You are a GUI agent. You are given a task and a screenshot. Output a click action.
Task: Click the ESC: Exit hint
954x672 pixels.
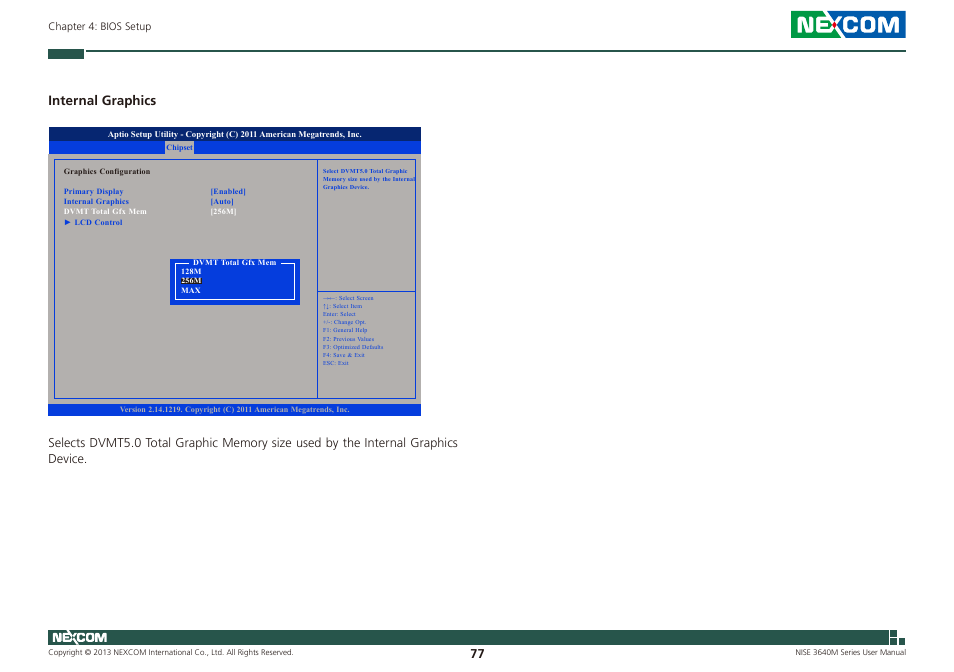336,363
